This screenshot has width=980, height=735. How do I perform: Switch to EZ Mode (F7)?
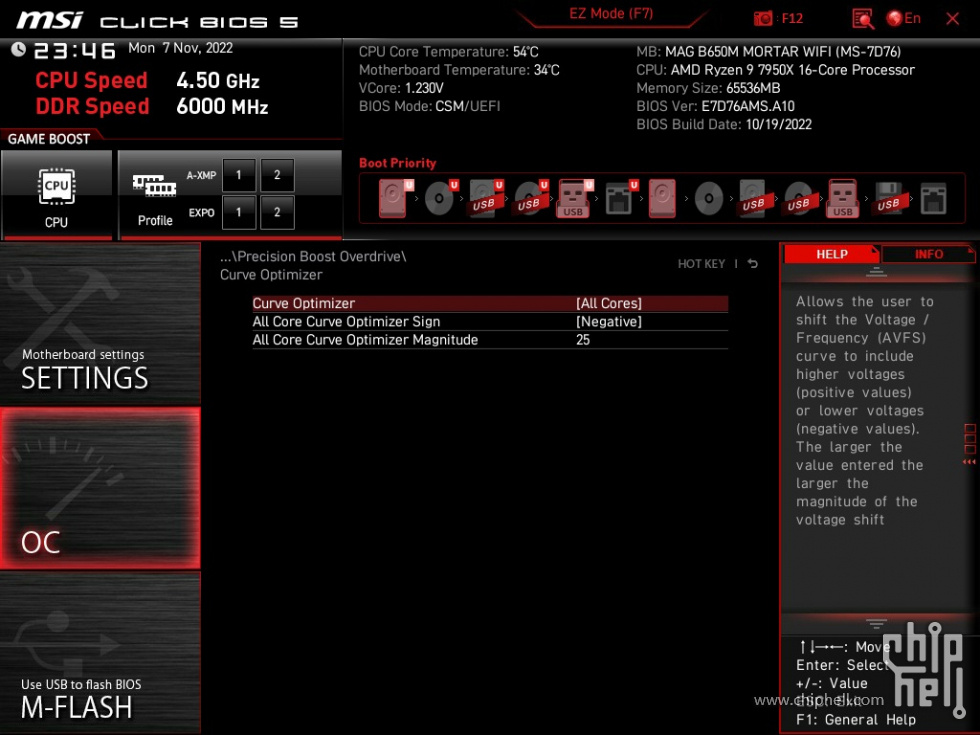pyautogui.click(x=611, y=14)
